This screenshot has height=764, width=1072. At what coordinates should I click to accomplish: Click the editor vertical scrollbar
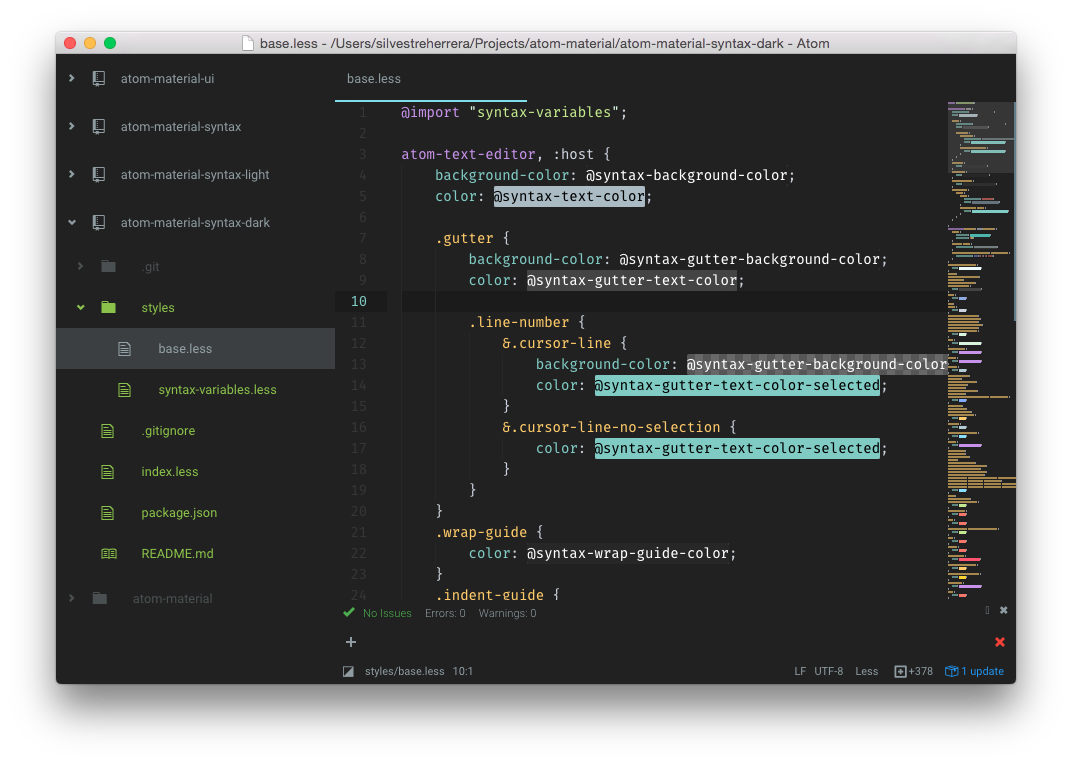point(1015,212)
